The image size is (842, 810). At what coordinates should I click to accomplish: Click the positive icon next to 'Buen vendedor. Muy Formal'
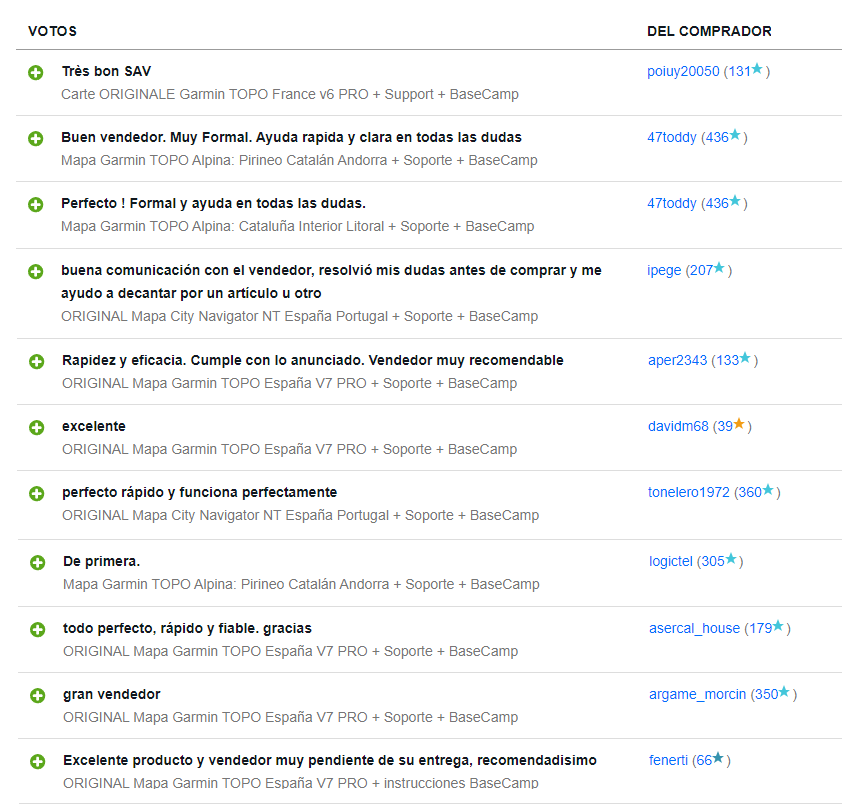35,139
